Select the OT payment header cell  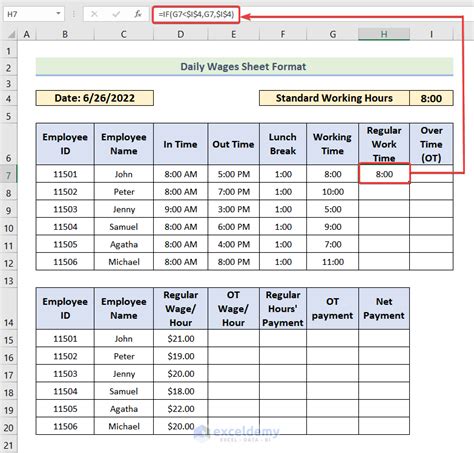(x=333, y=309)
